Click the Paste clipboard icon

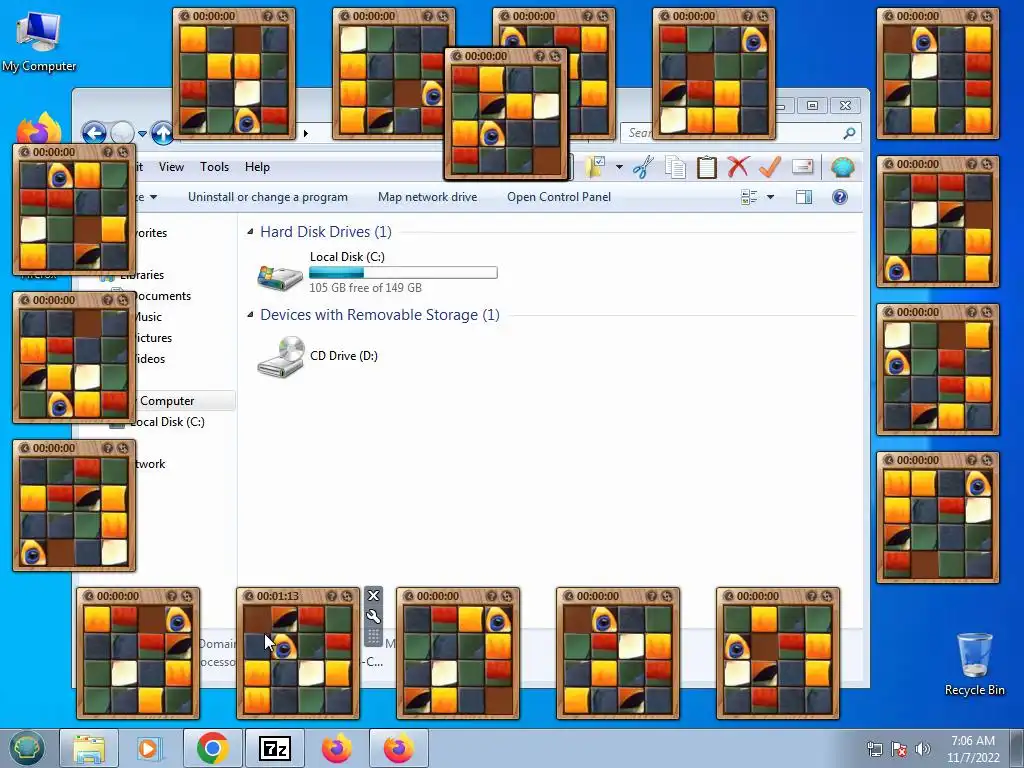coord(707,167)
